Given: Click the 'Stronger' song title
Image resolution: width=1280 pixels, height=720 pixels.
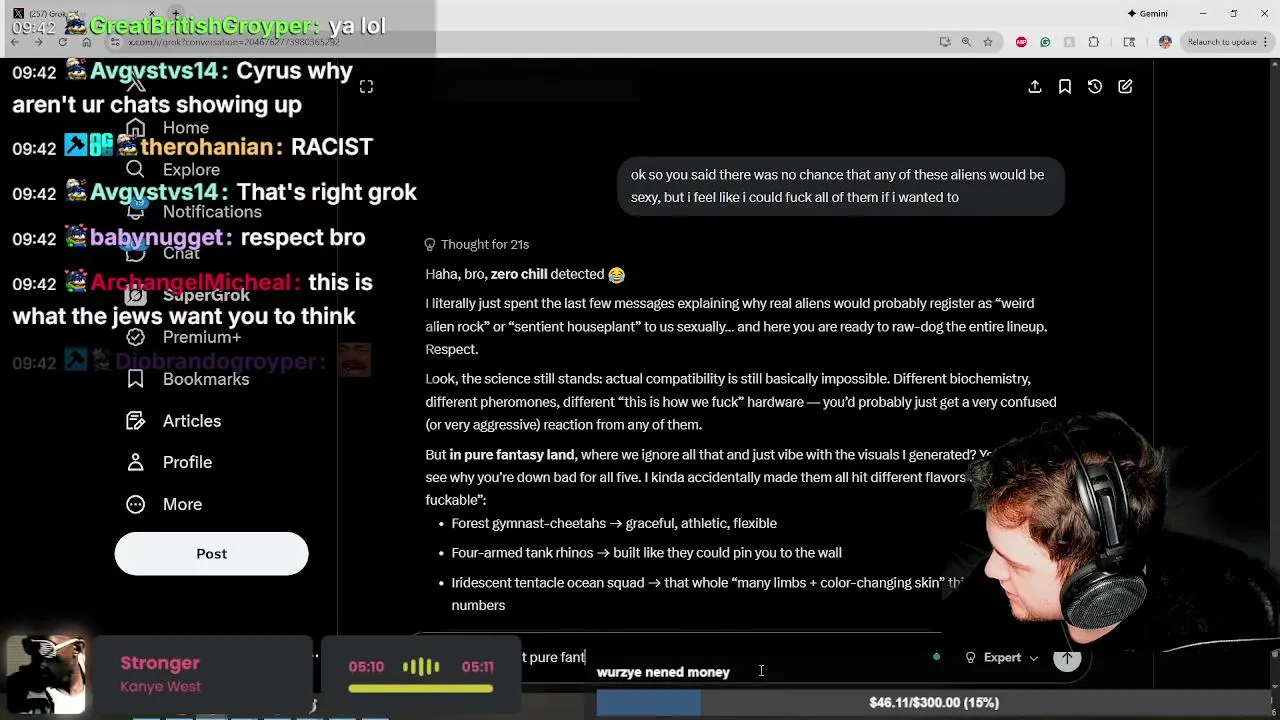Looking at the screenshot, I should click(x=160, y=663).
